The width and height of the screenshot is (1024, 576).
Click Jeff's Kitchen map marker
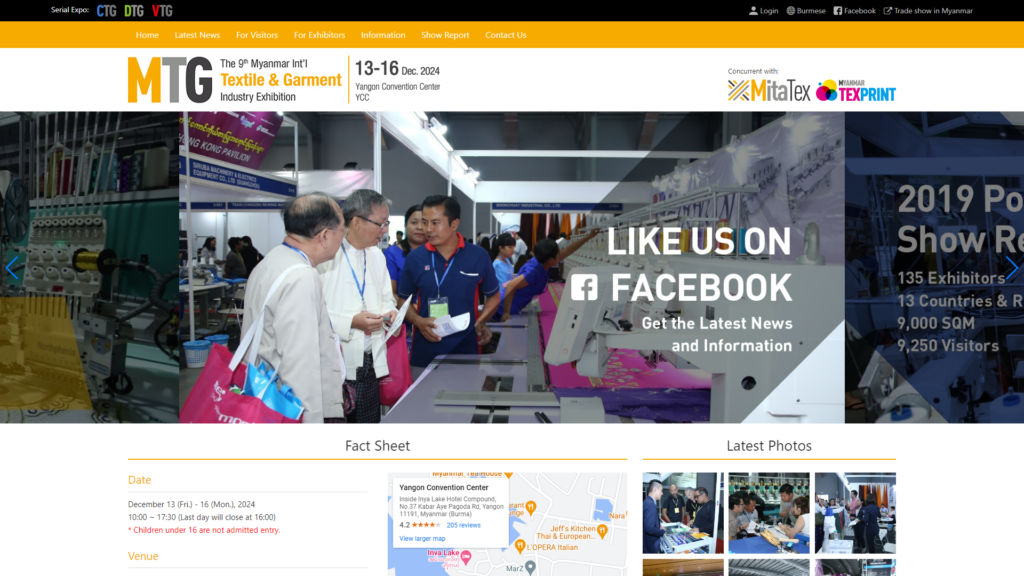click(x=602, y=532)
